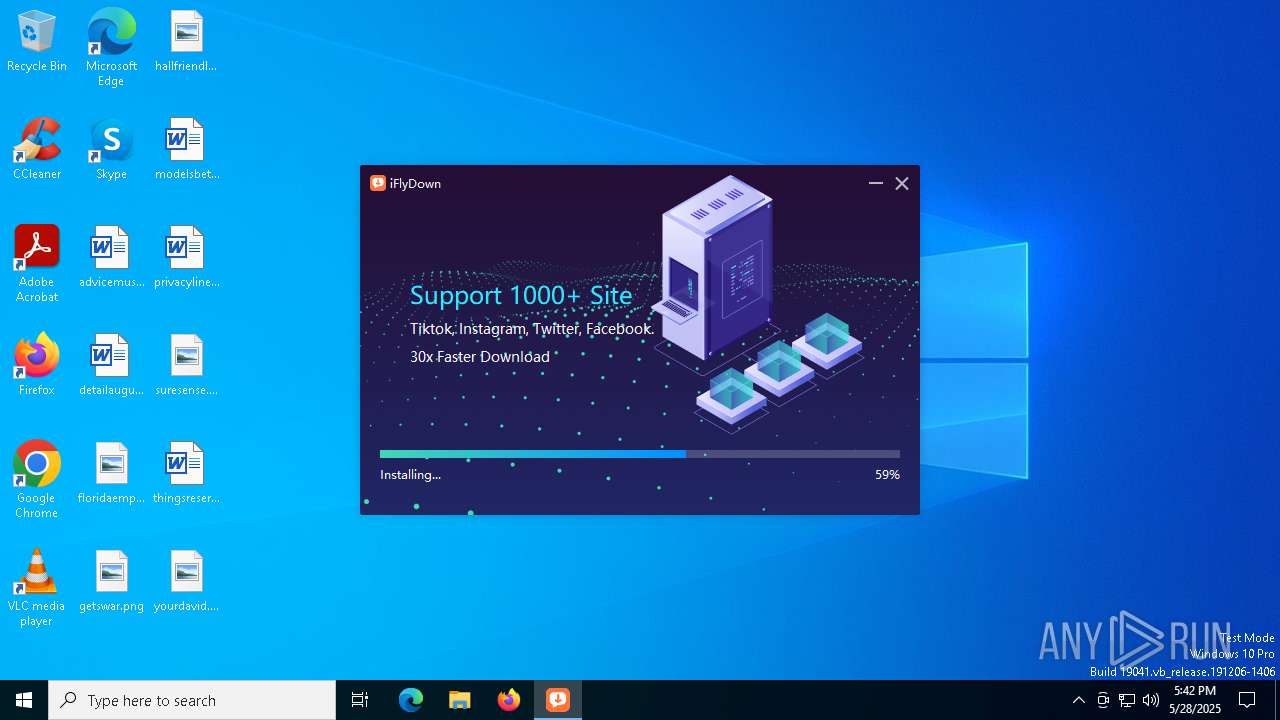1280x720 pixels.
Task: Select the advicemus... Word document
Action: [111, 258]
